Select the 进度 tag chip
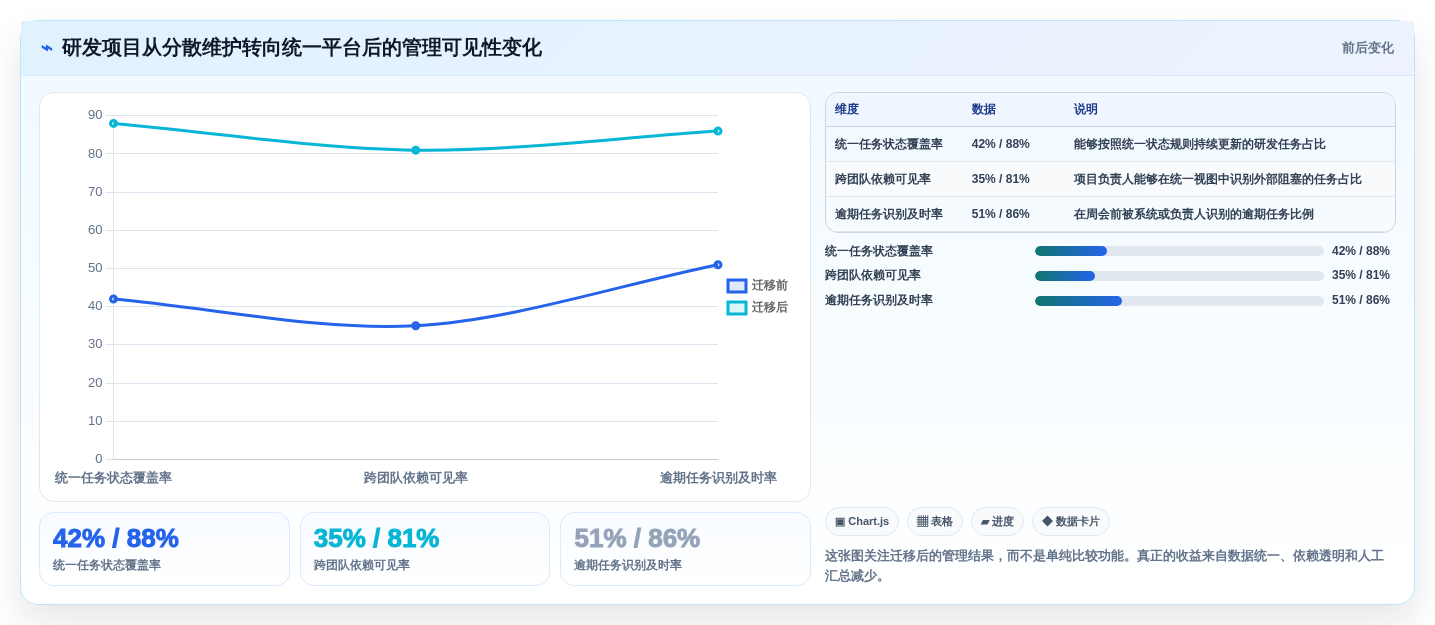Screen dimensions: 1435x625 point(997,521)
